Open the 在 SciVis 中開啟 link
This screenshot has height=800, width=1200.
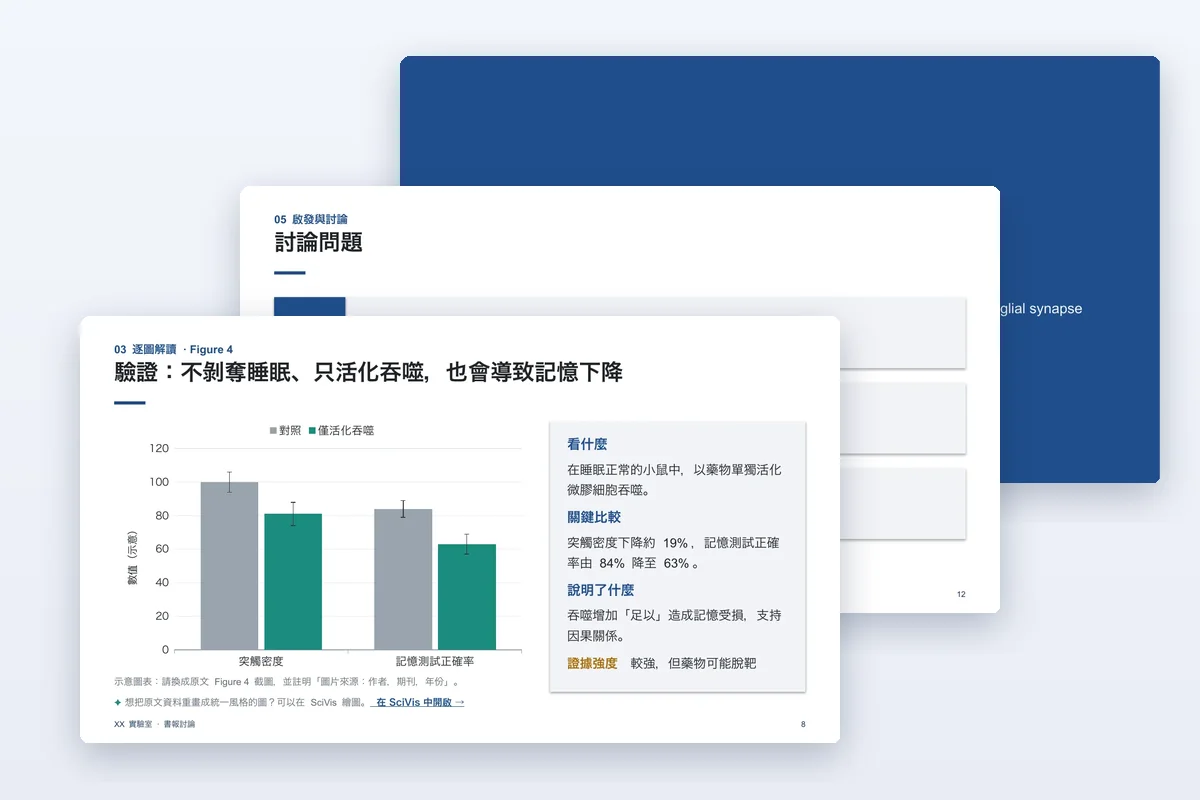click(x=417, y=702)
